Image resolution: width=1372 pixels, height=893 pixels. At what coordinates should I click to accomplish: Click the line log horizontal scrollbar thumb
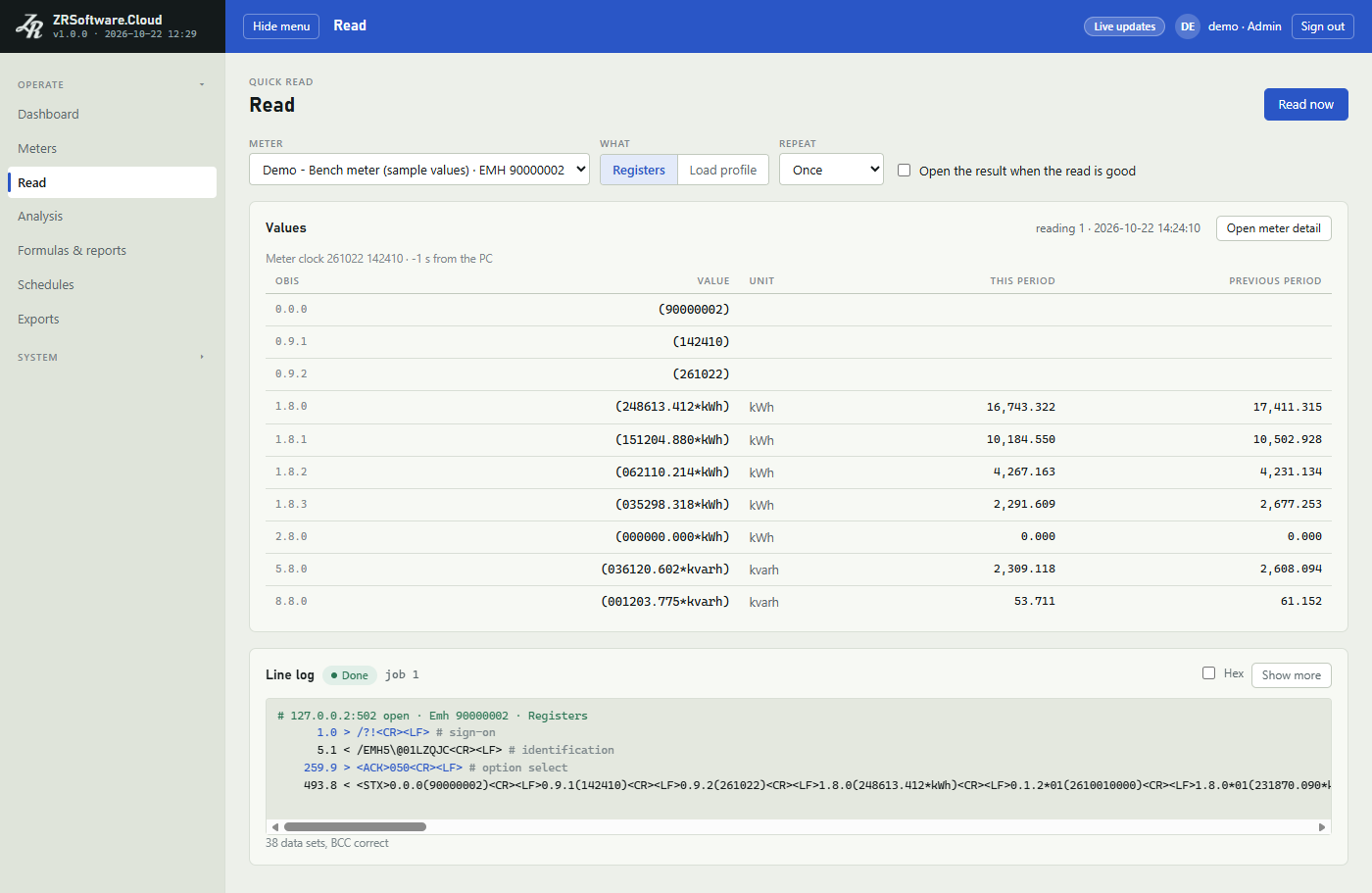tap(355, 826)
